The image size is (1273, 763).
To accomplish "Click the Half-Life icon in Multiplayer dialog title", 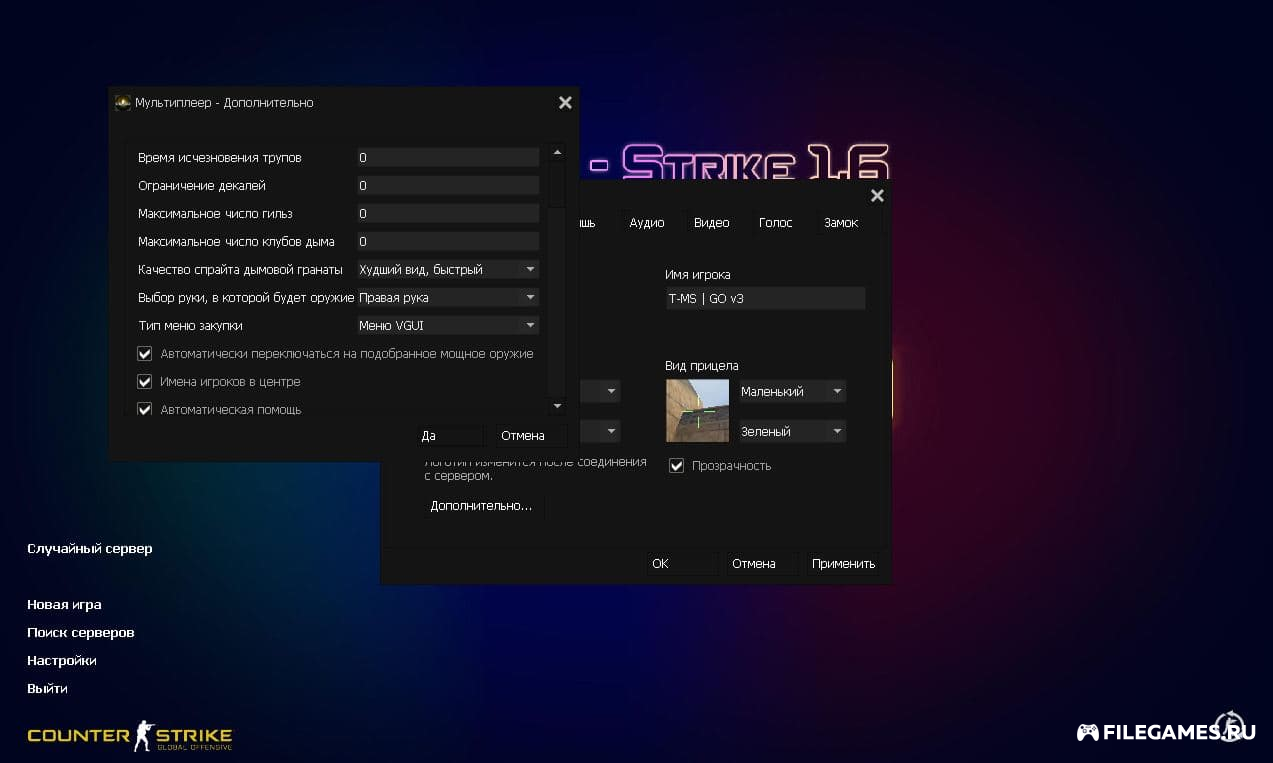I will 123,102.
